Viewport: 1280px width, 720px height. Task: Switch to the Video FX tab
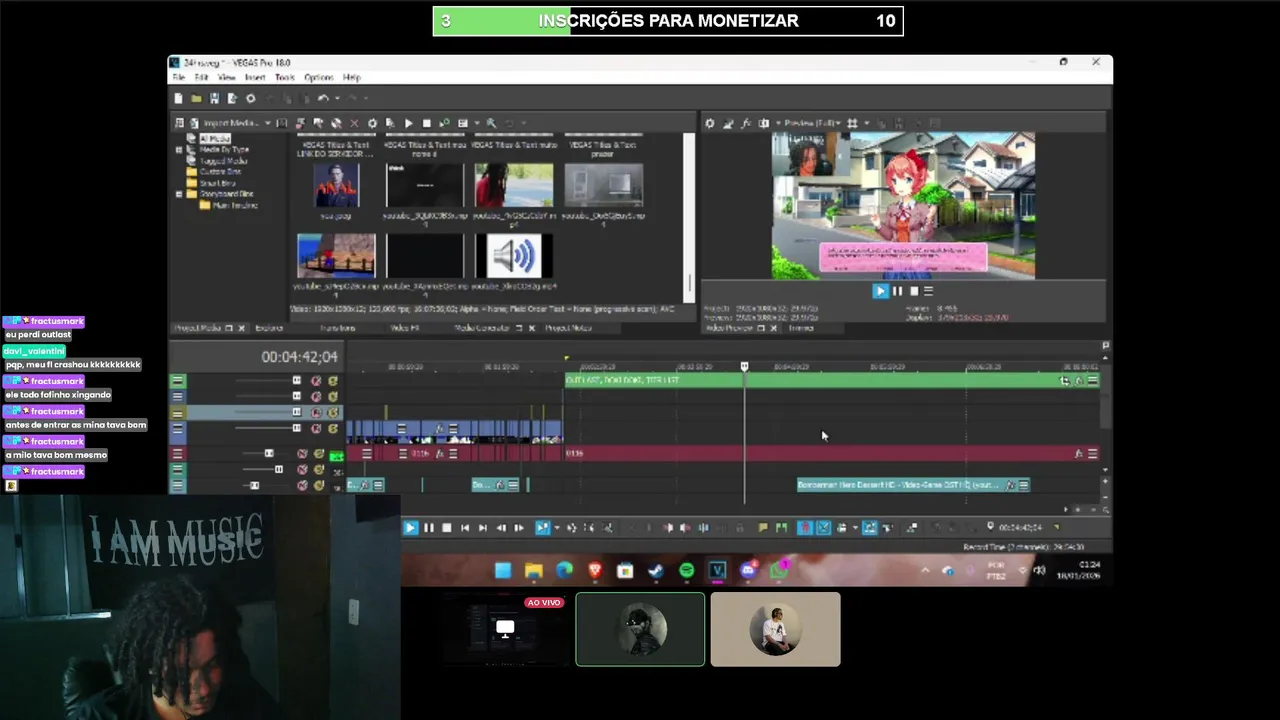pyautogui.click(x=405, y=328)
